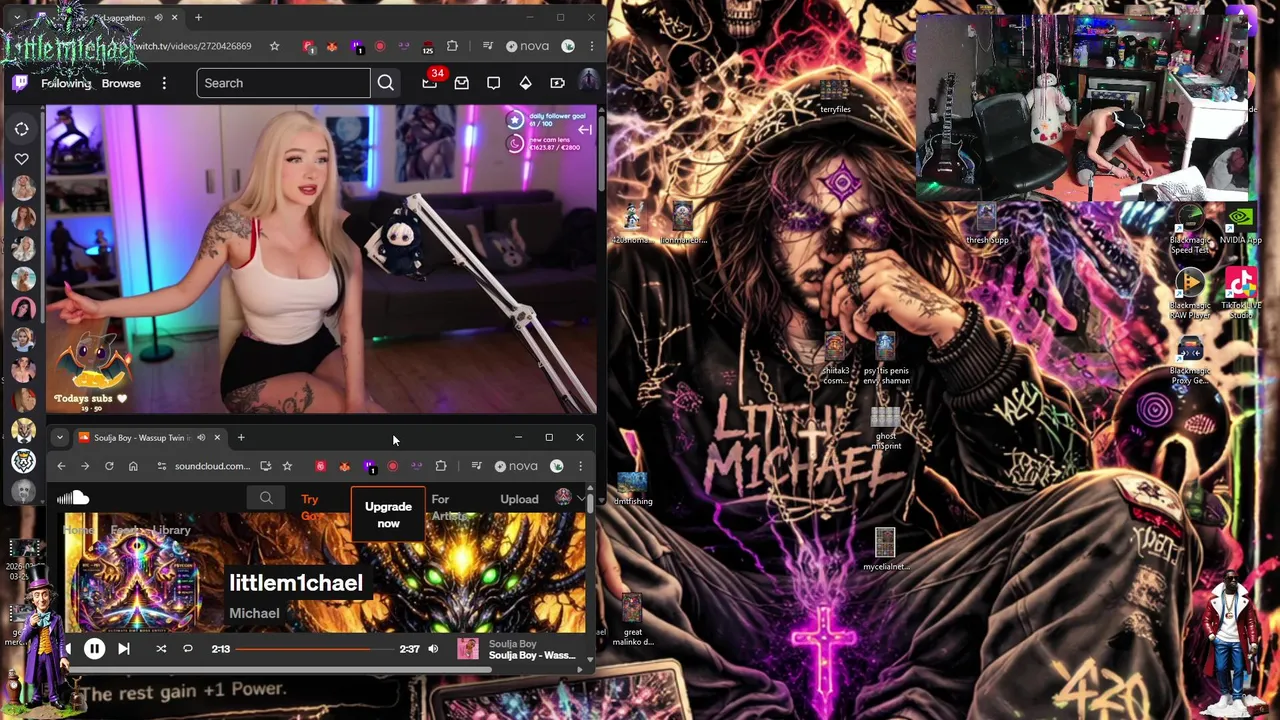1280x720 pixels.
Task: Click home button in SoundCloud browser
Action: coord(133,466)
